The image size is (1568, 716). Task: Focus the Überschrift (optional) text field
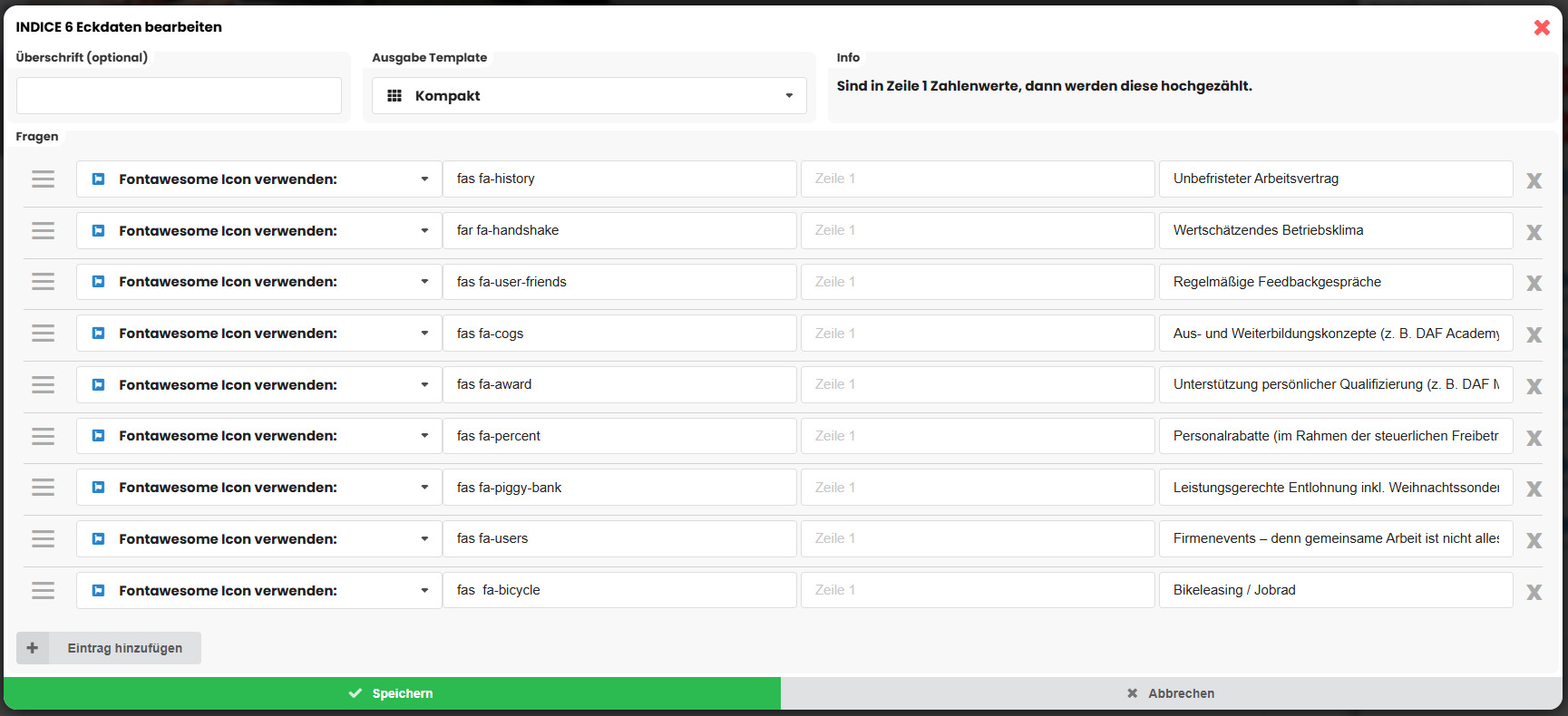[x=179, y=96]
